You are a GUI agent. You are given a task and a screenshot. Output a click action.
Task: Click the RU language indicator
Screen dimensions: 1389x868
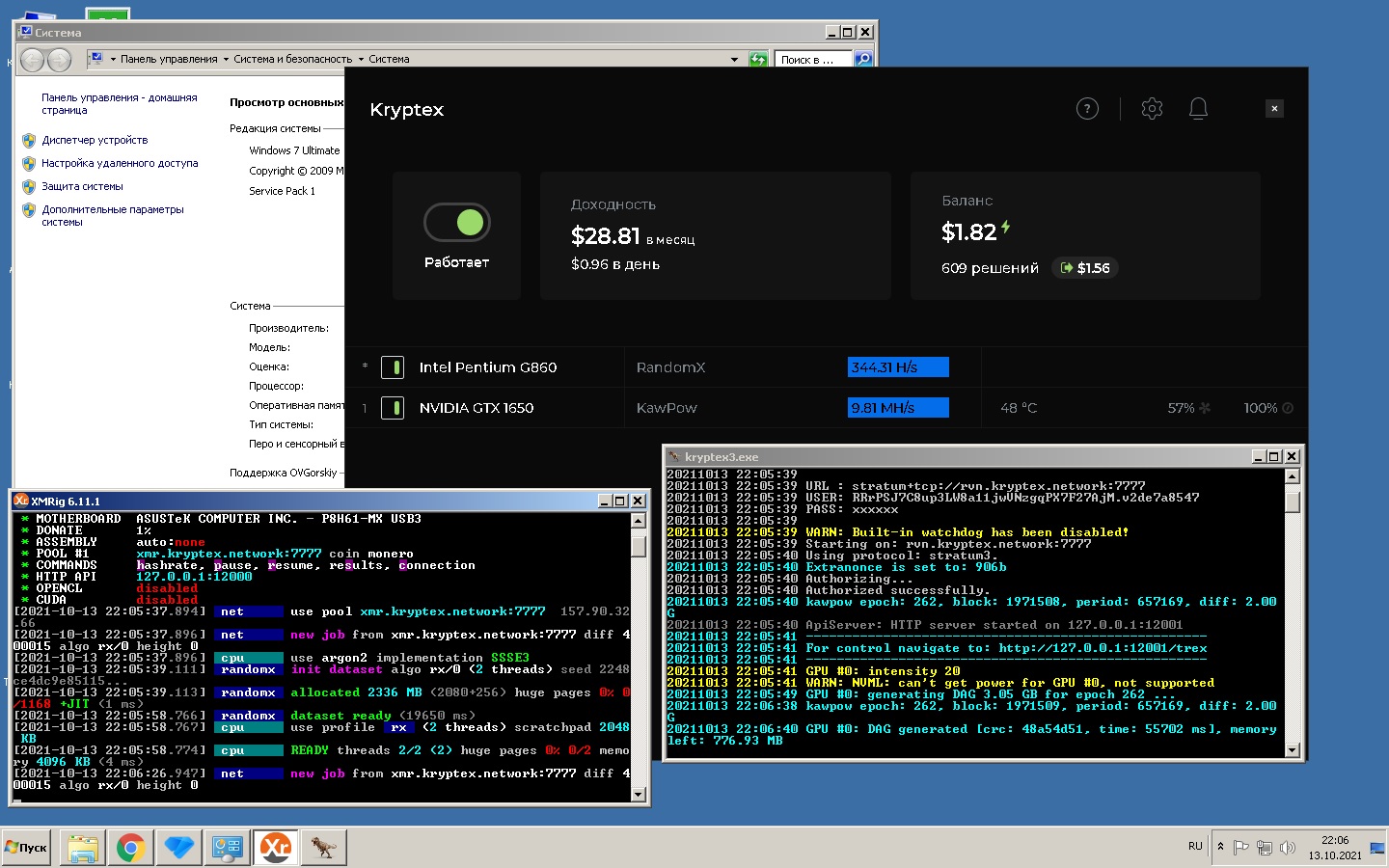coord(1195,847)
